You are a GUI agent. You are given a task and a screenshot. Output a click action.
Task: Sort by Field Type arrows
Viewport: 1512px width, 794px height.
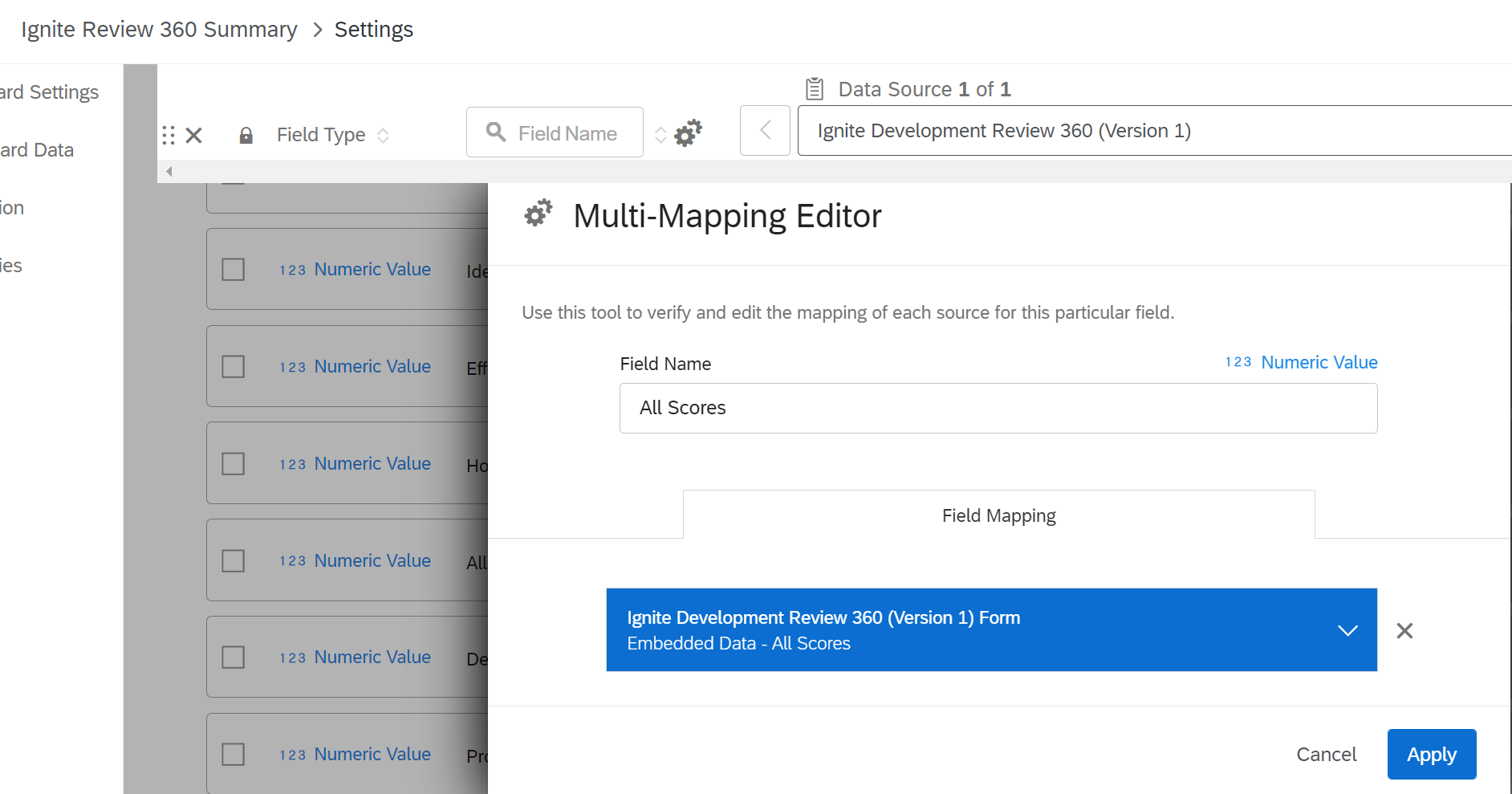click(384, 136)
